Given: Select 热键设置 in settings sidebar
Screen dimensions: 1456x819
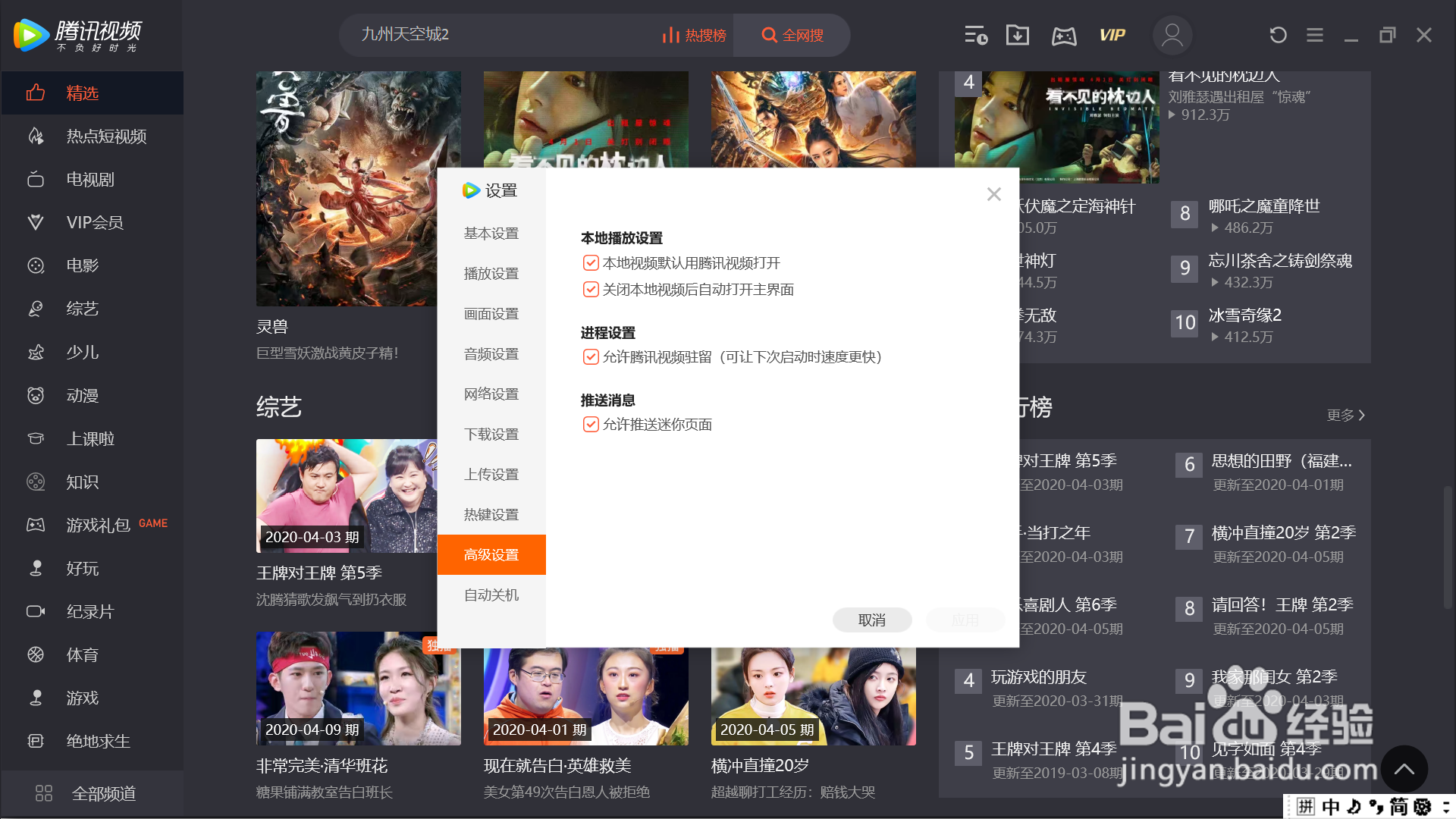Looking at the screenshot, I should pos(491,515).
